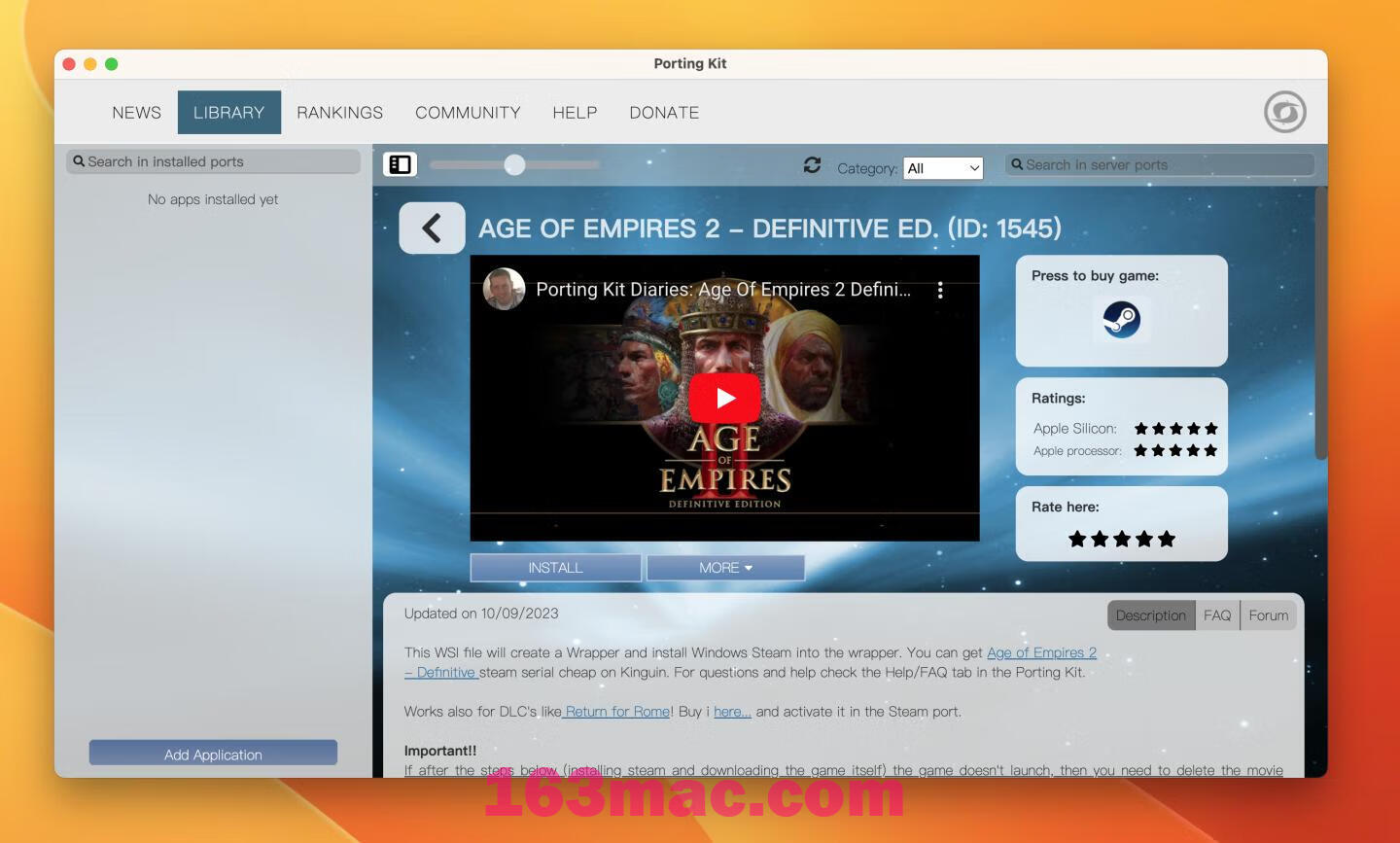Rate the game with the fifth star
This screenshot has width=1400, height=843.
[1167, 539]
